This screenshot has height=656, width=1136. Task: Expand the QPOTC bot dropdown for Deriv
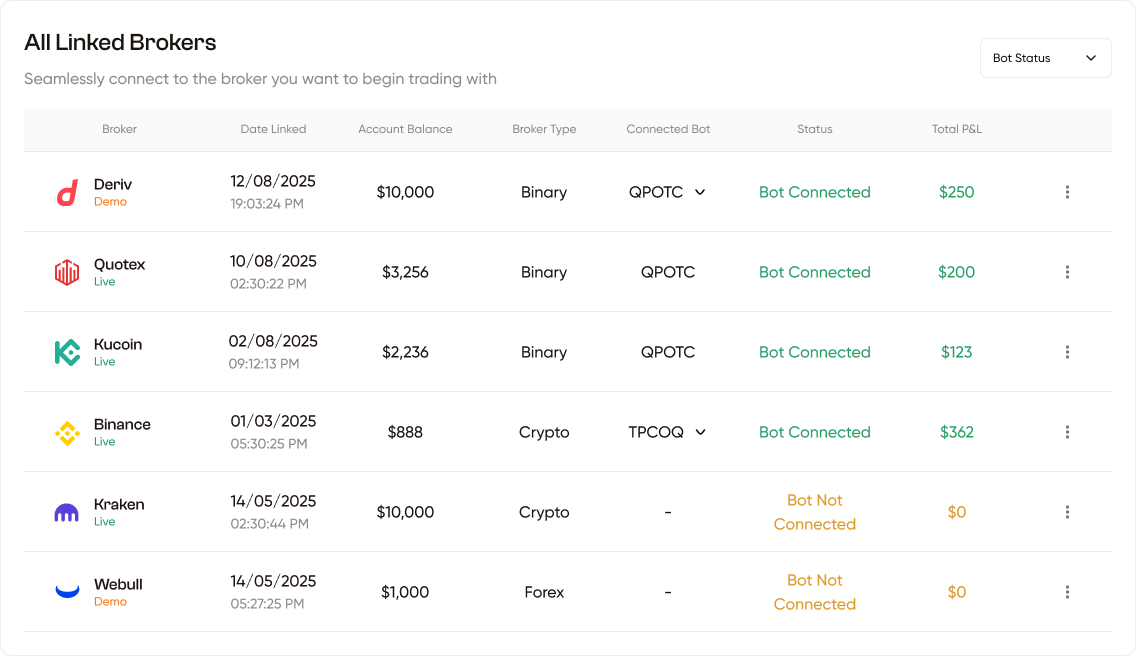coord(700,192)
